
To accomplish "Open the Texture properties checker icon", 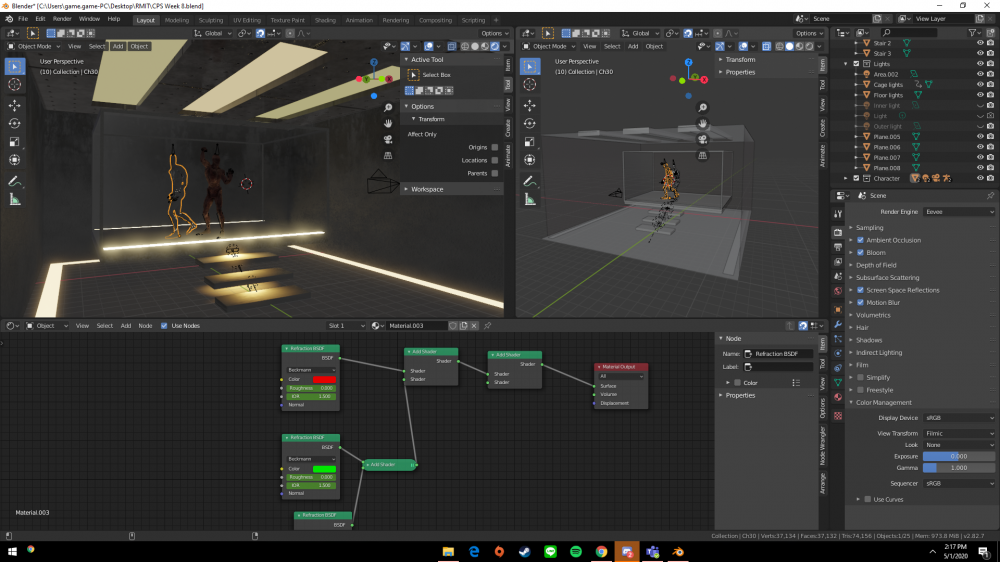I will pyautogui.click(x=838, y=416).
